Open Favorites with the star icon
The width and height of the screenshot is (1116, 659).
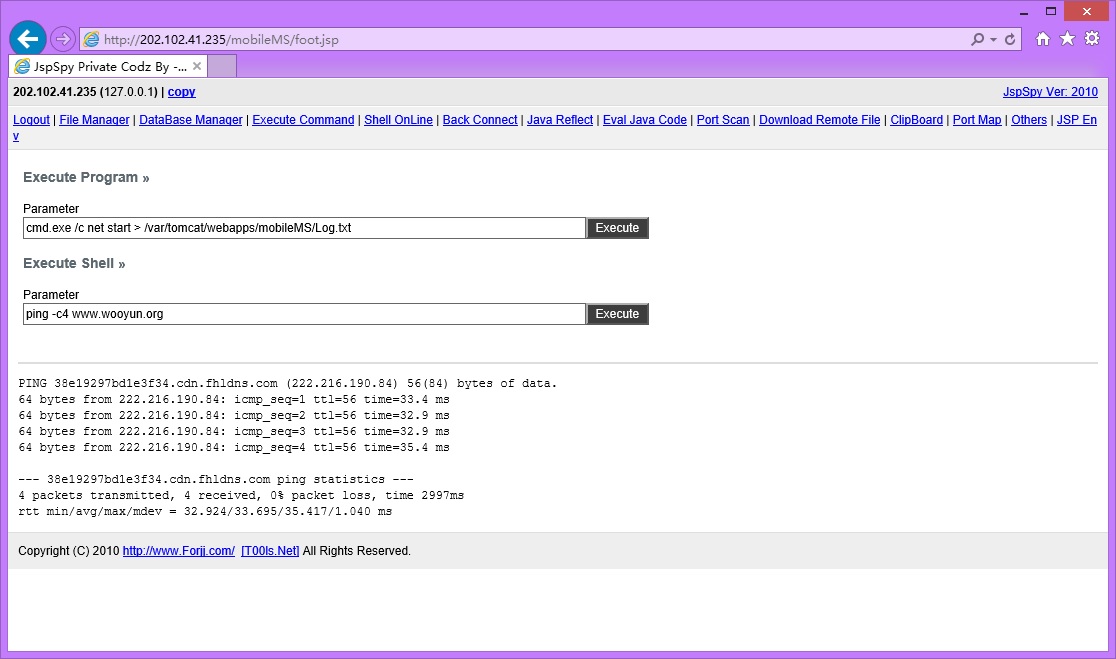pyautogui.click(x=1068, y=38)
